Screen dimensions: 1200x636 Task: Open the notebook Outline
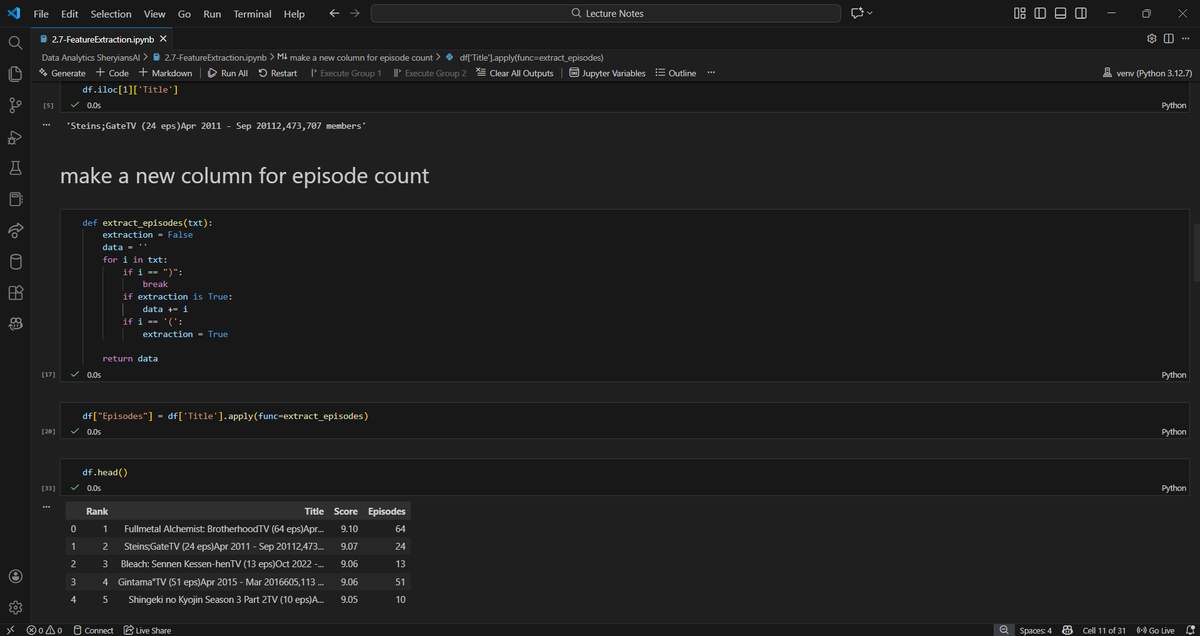click(675, 73)
